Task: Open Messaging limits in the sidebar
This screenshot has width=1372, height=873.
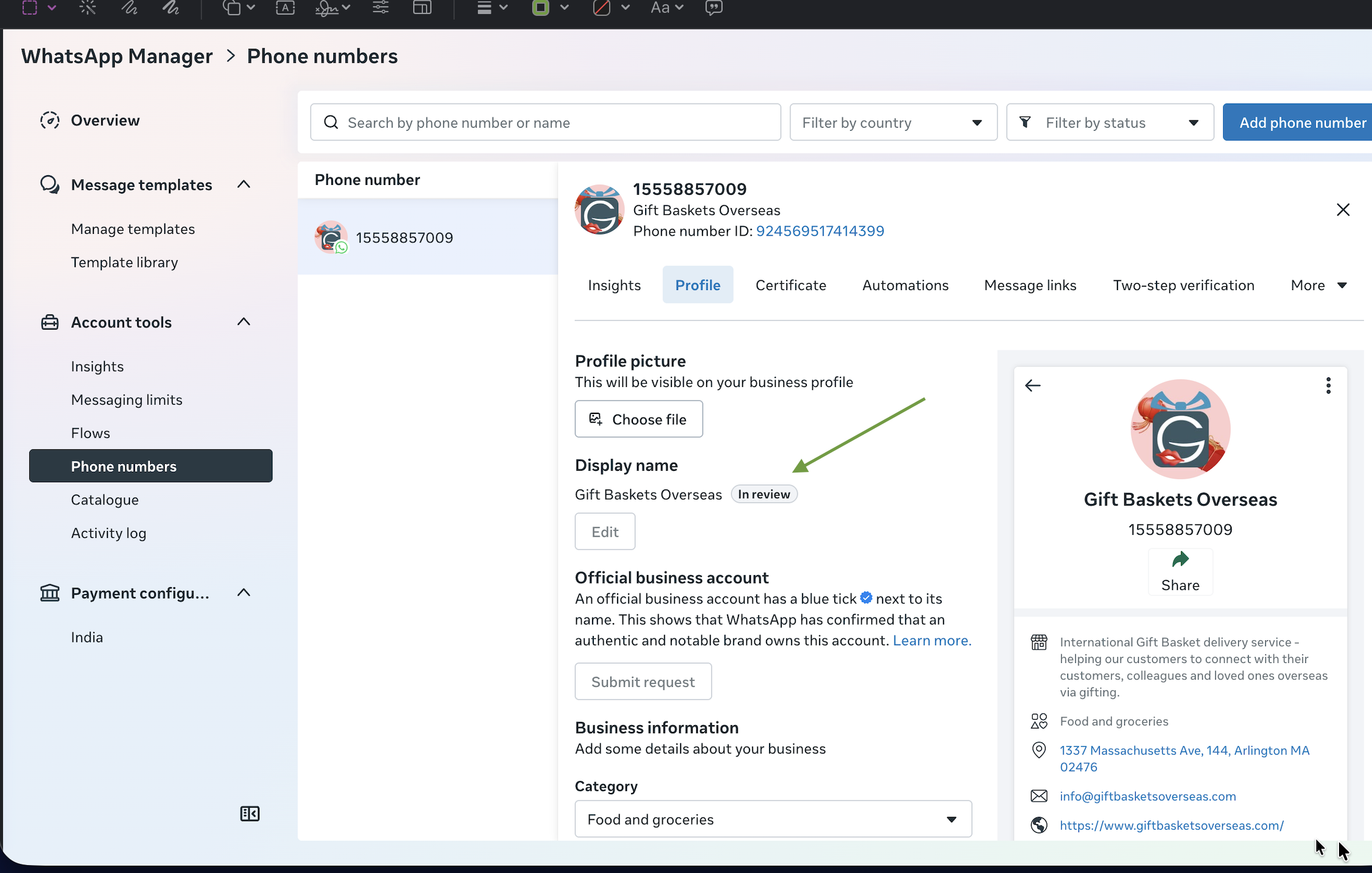Action: coord(126,400)
